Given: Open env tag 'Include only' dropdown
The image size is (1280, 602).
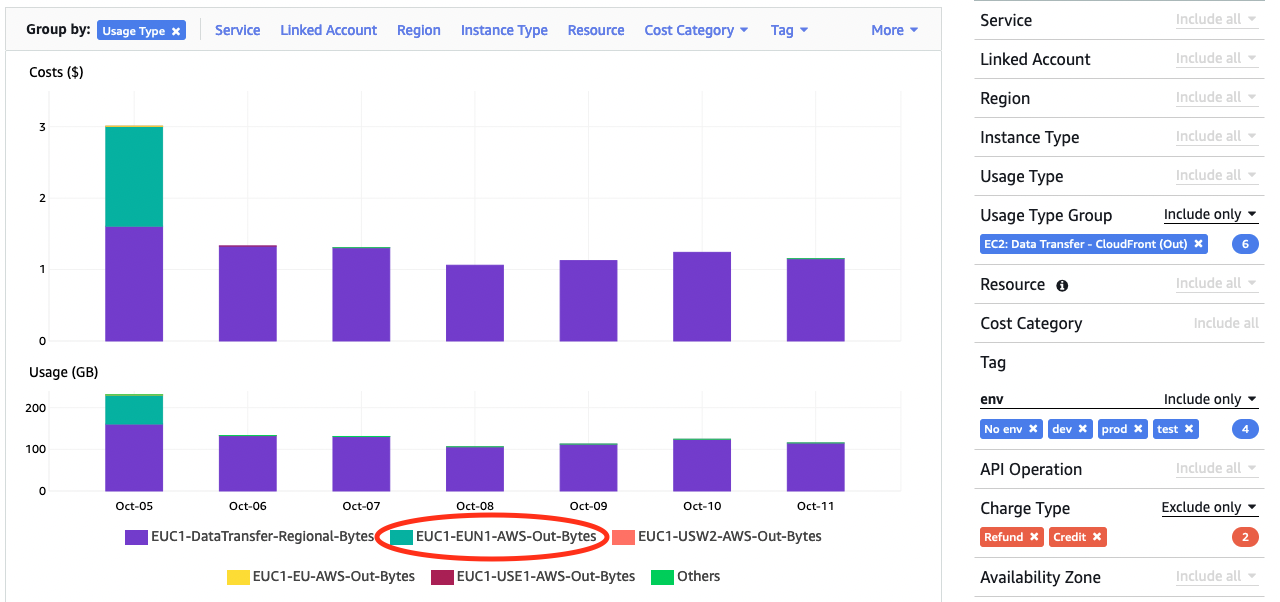Looking at the screenshot, I should [1210, 399].
